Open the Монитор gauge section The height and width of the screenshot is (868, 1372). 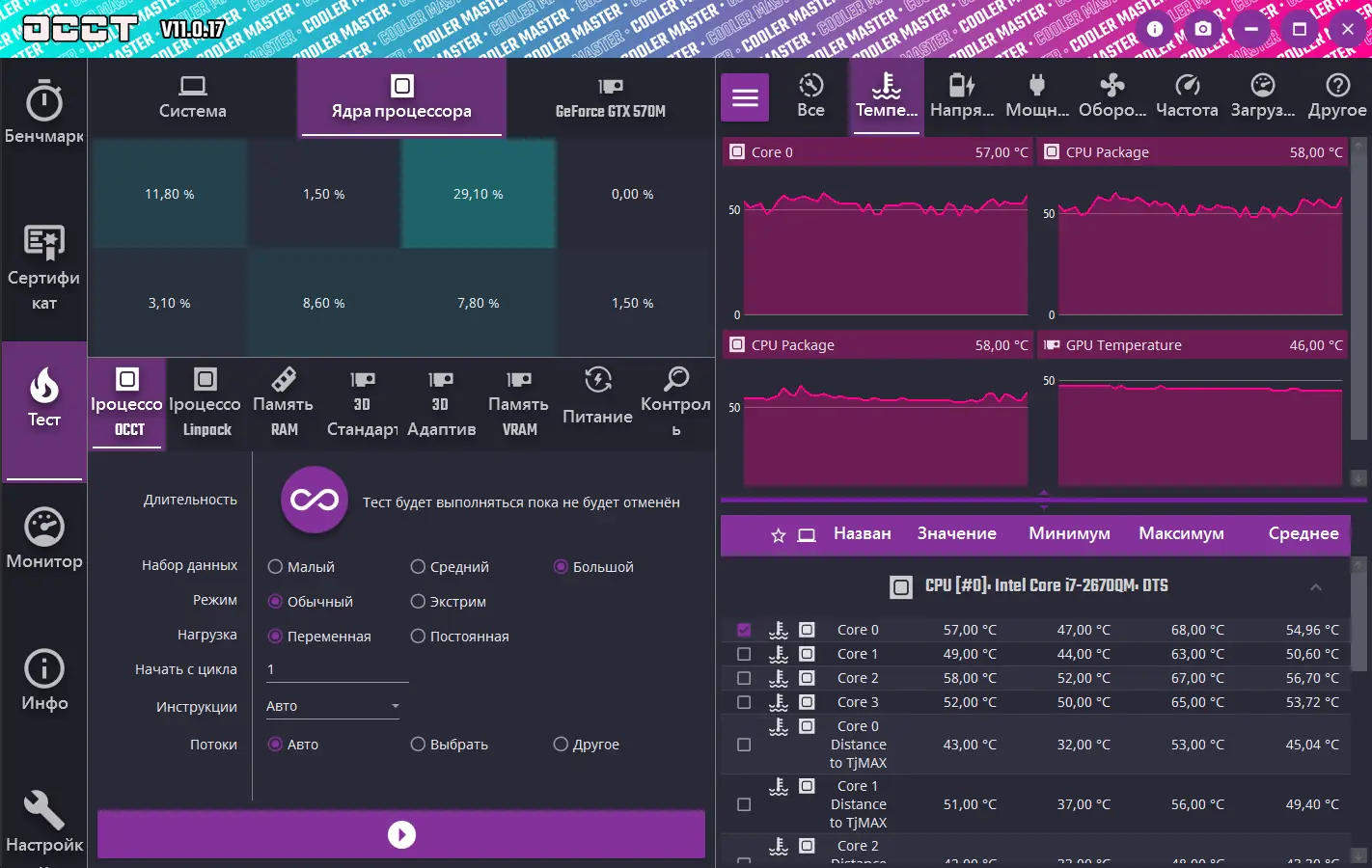coord(43,539)
